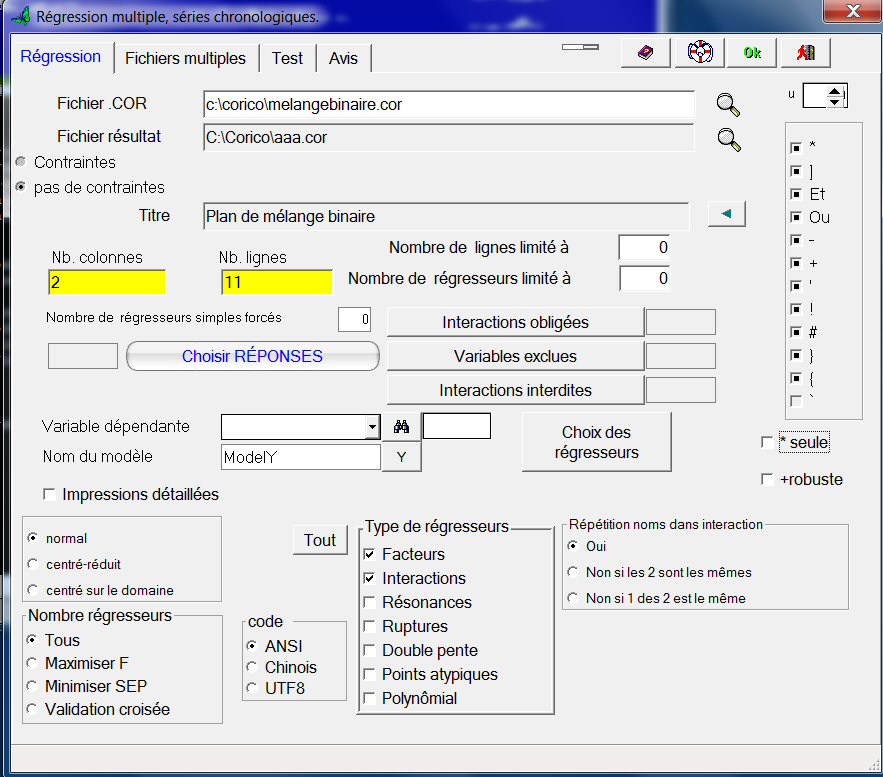The image size is (883, 777).
Task: Check the Impressions détaillées option
Action: [x=49, y=494]
